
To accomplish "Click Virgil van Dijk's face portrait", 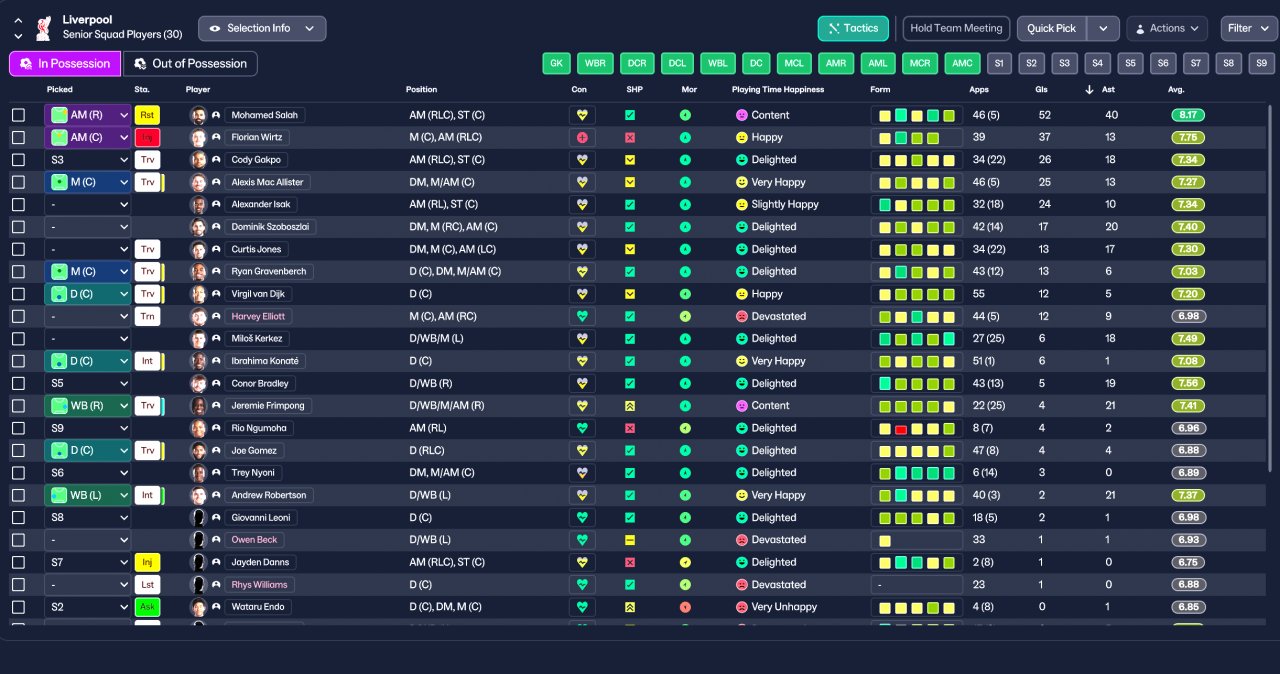I will click(198, 294).
